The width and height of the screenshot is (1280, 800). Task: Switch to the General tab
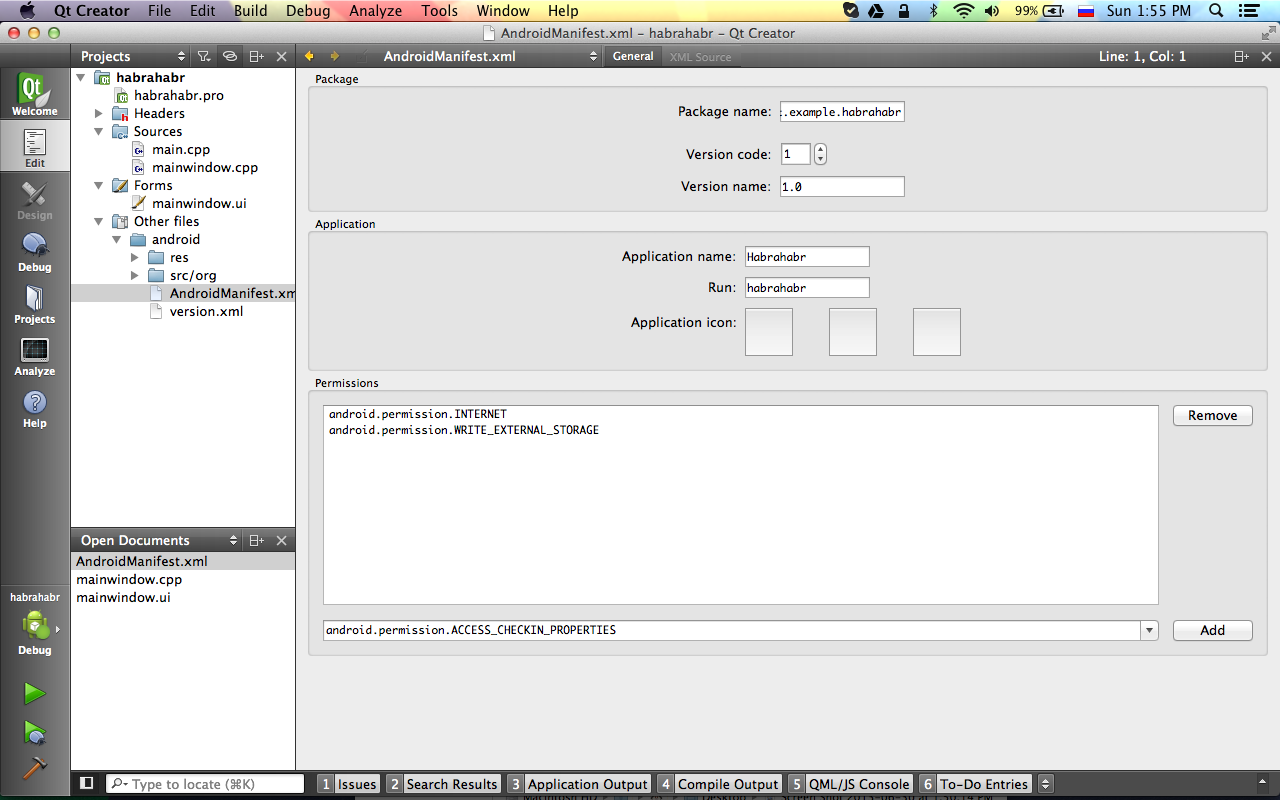coord(633,57)
